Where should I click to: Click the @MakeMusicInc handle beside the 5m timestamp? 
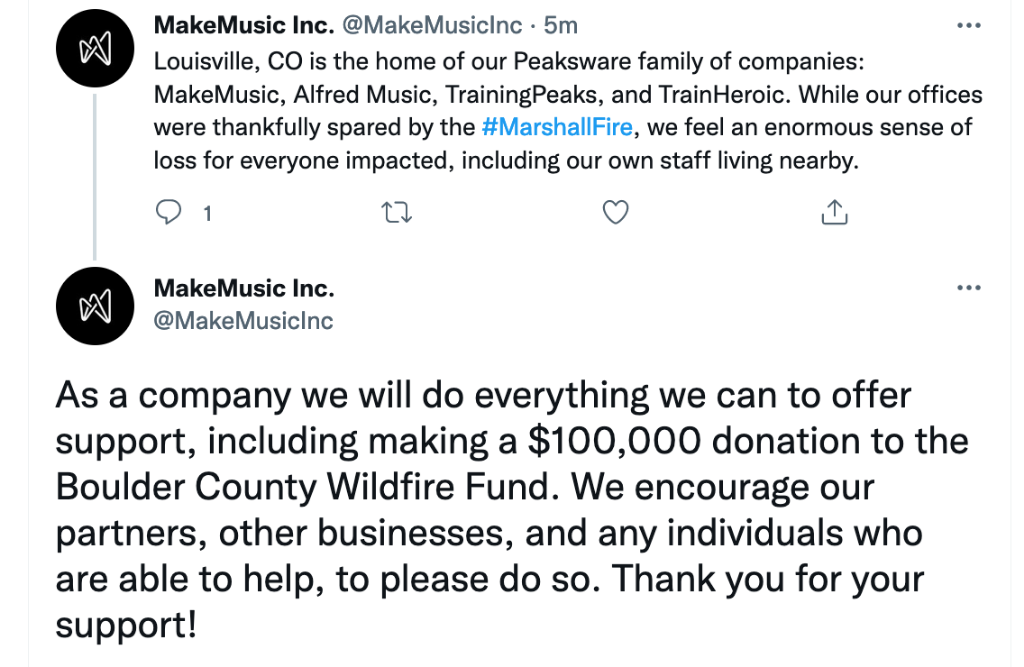433,25
